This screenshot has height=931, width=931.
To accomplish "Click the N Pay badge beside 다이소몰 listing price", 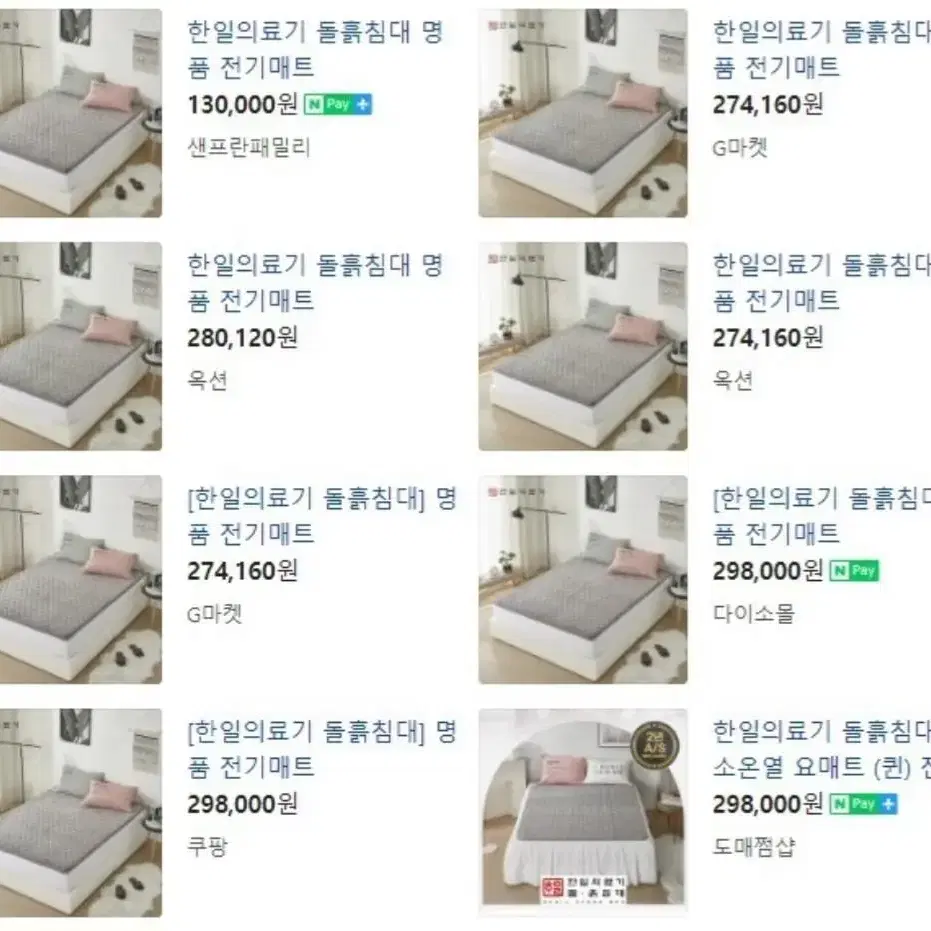I will coord(854,571).
